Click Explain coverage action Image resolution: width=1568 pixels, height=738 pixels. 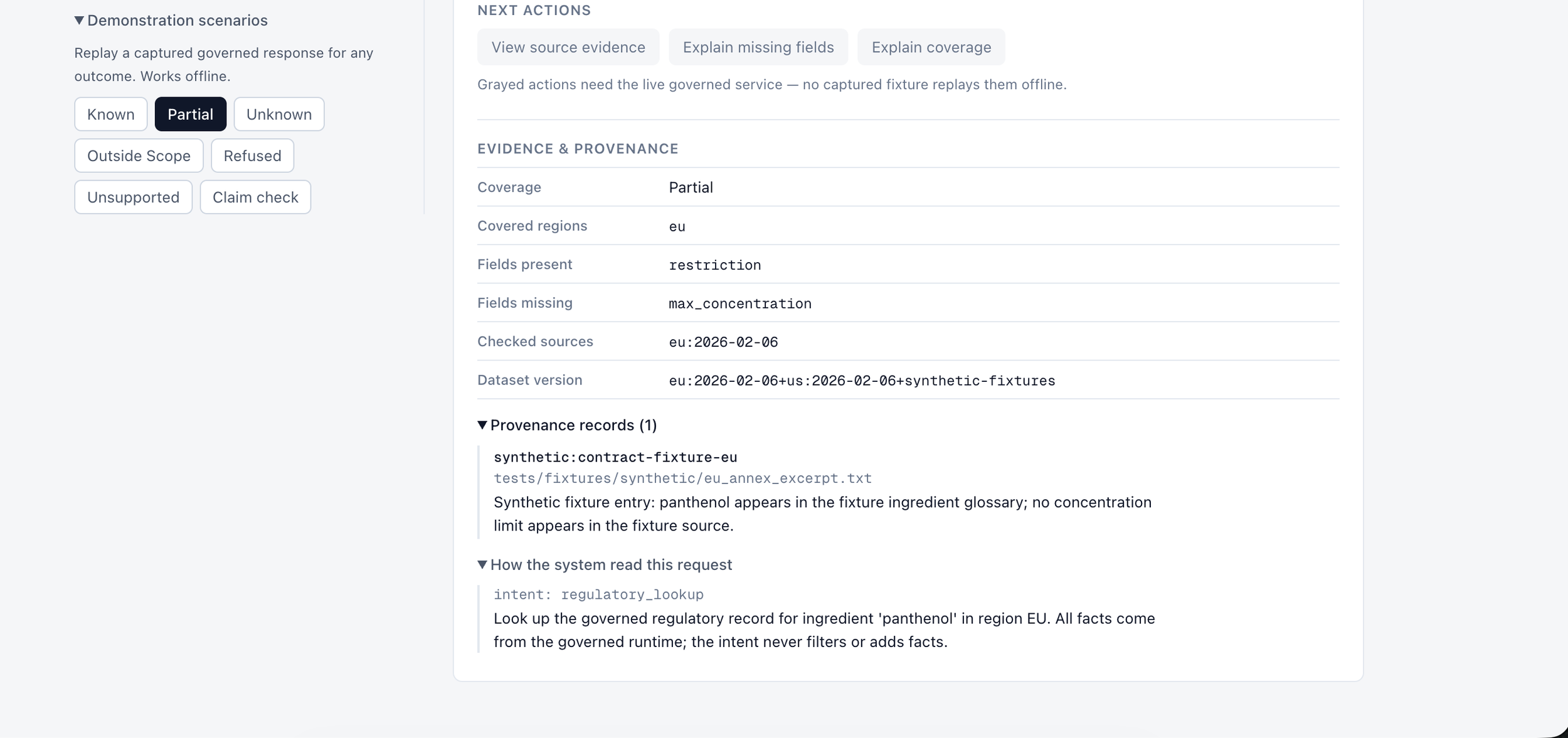[x=931, y=47]
